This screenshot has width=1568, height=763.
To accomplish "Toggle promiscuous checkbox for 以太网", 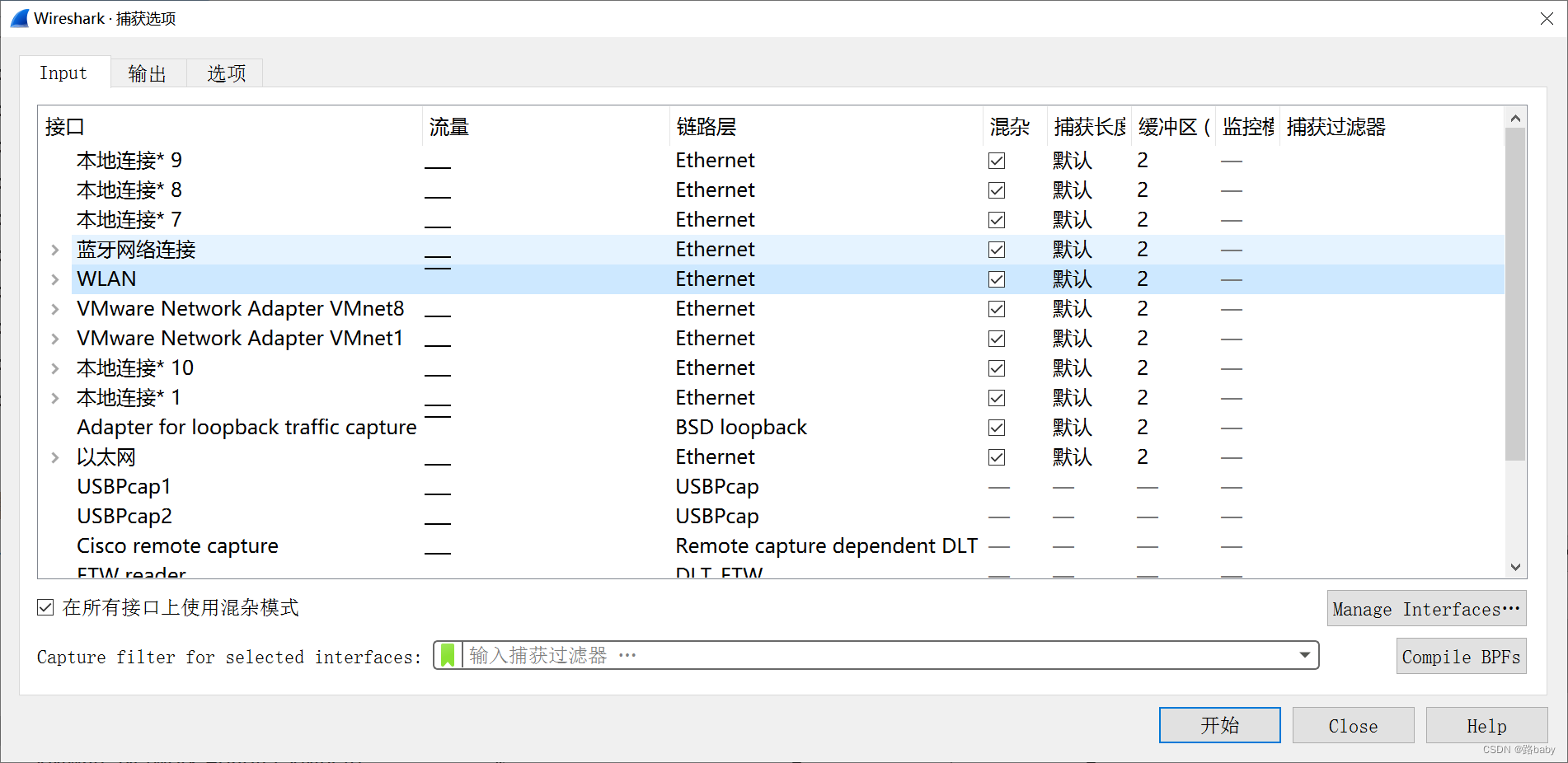I will coord(997,457).
